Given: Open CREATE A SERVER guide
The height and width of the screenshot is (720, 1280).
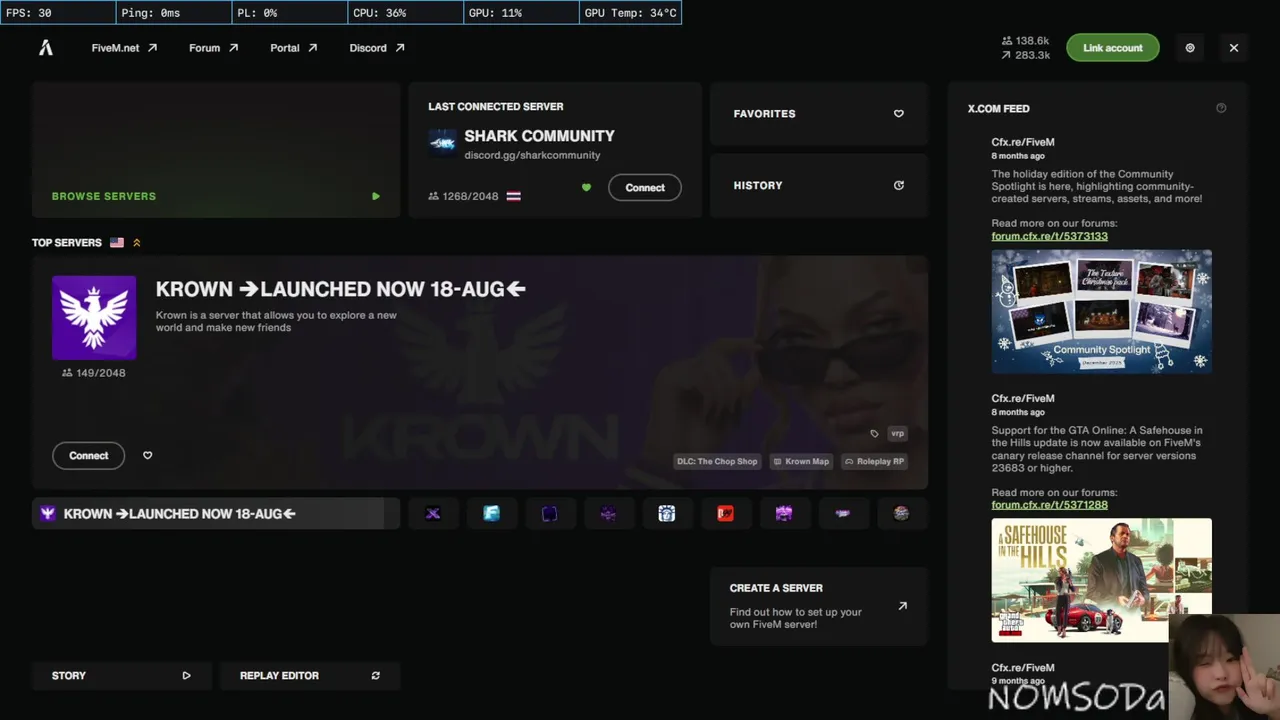Looking at the screenshot, I should (819, 606).
